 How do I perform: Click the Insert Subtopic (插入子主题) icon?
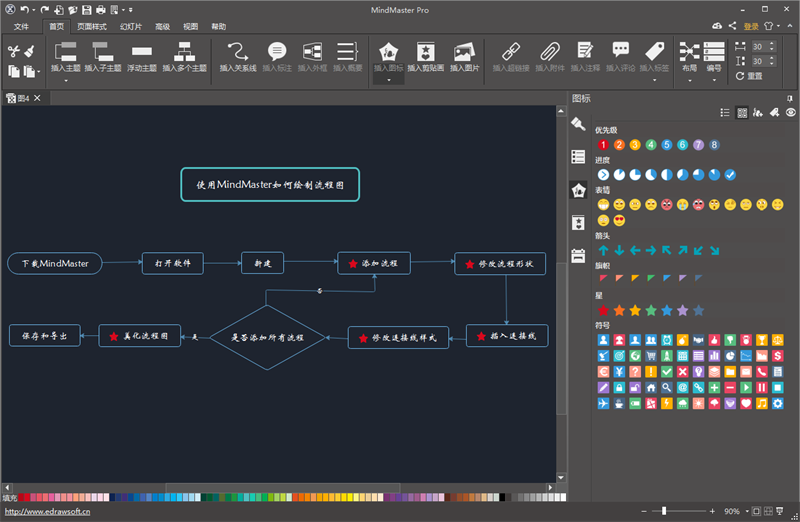tap(103, 52)
